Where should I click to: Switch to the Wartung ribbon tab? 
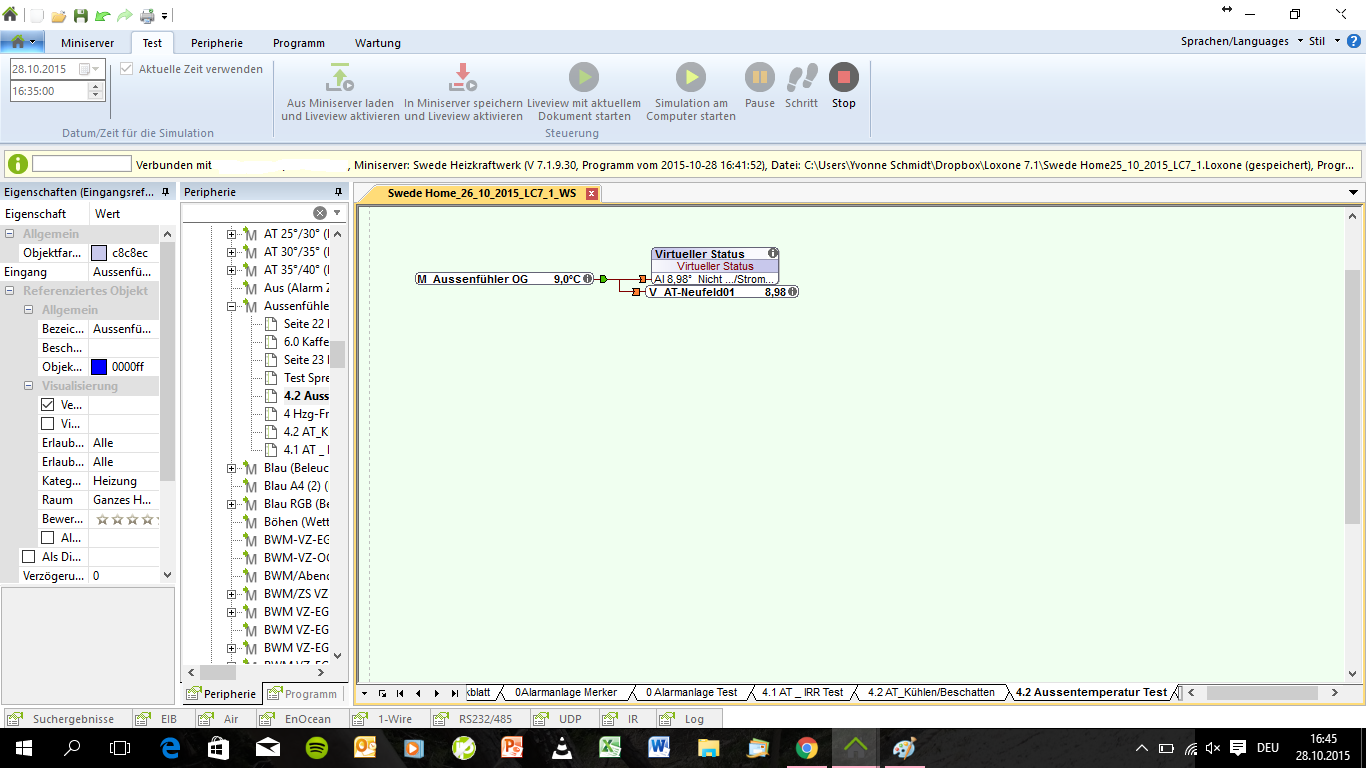[378, 43]
